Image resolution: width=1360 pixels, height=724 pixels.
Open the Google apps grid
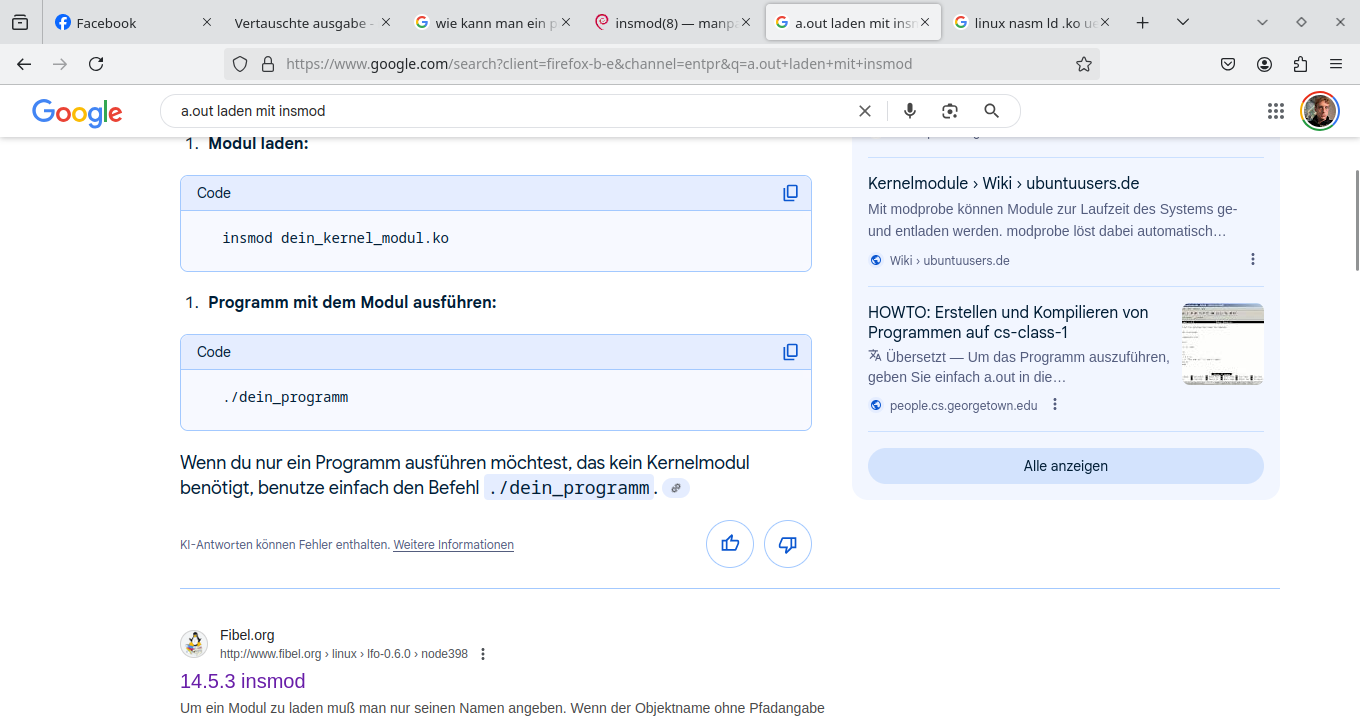[x=1275, y=110]
